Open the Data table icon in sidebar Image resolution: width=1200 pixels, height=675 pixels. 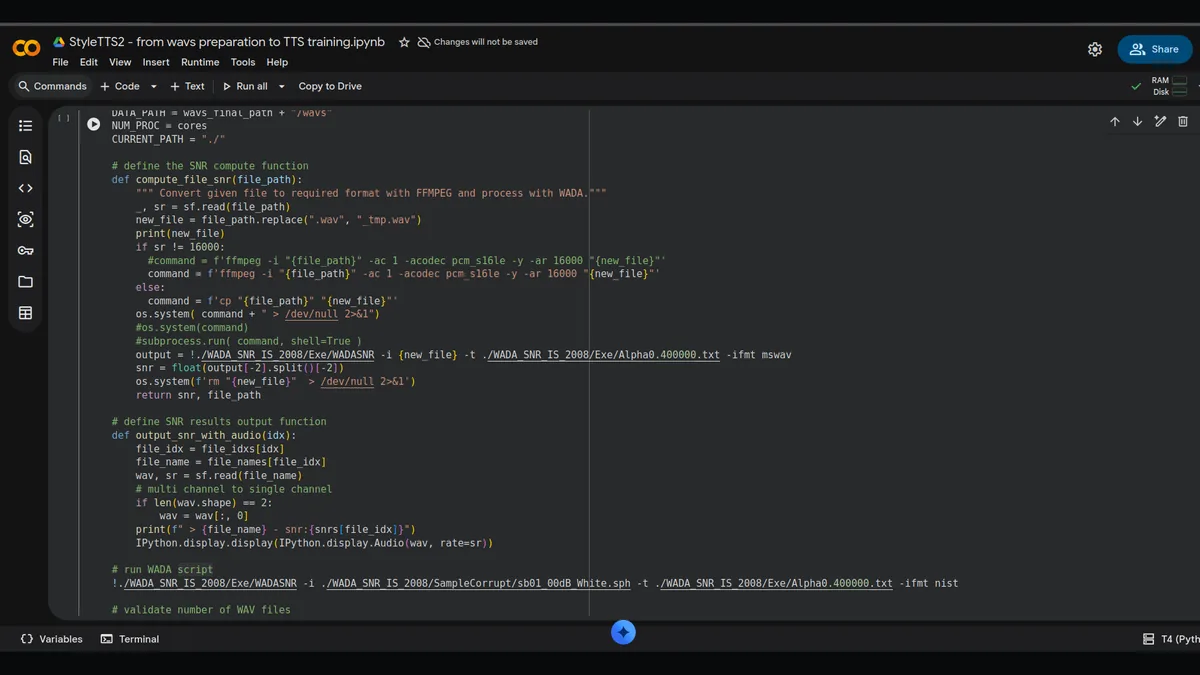(26, 313)
